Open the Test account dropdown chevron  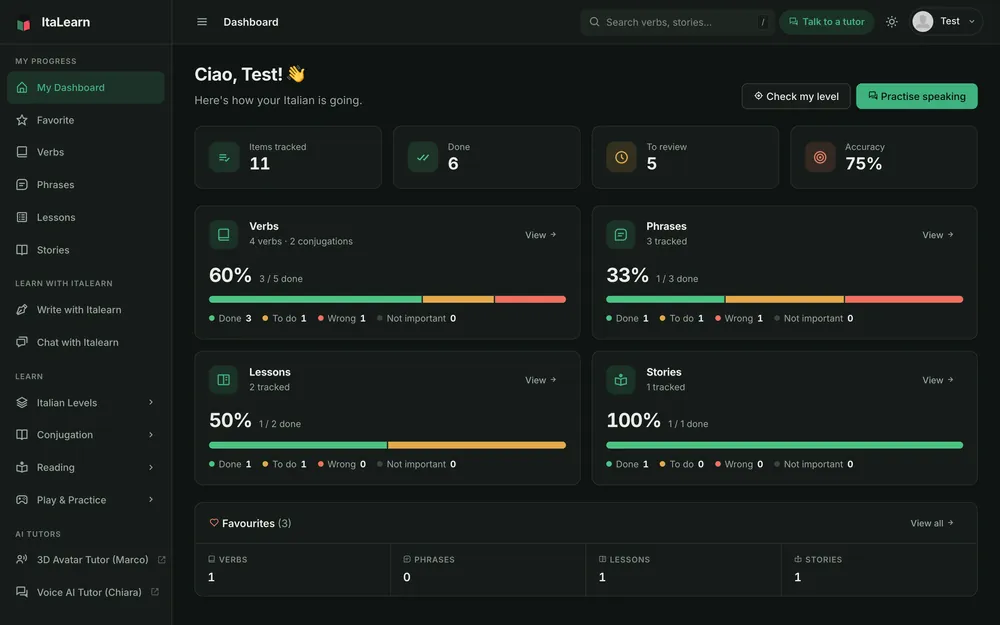tap(971, 22)
